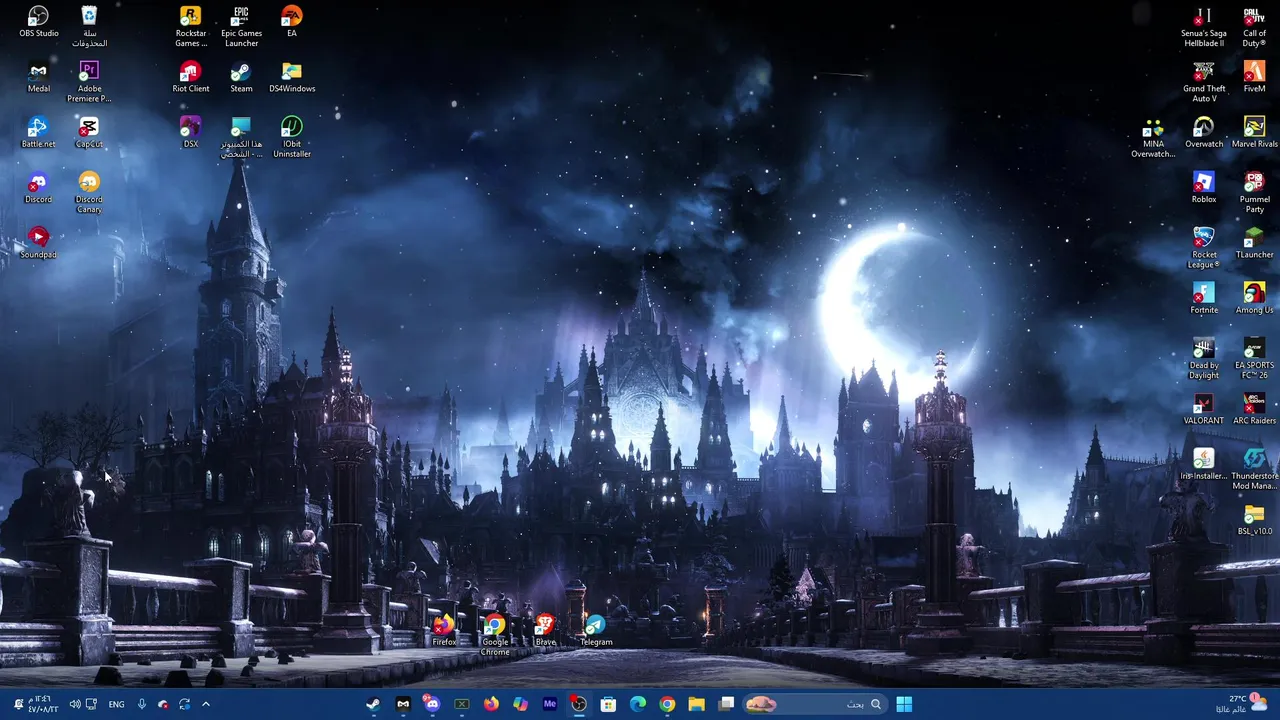The width and height of the screenshot is (1280, 720).
Task: Open the network display icon in tray
Action: tap(91, 704)
